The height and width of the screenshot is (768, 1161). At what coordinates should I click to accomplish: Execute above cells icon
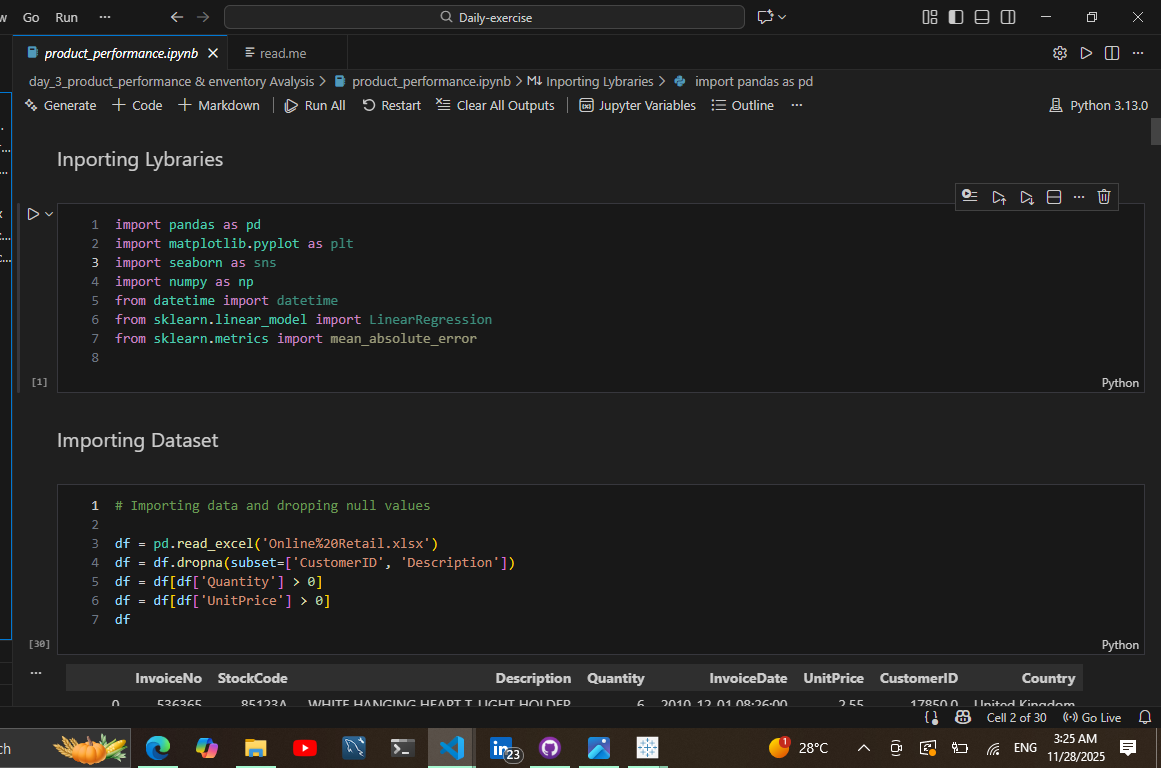[x=998, y=197]
